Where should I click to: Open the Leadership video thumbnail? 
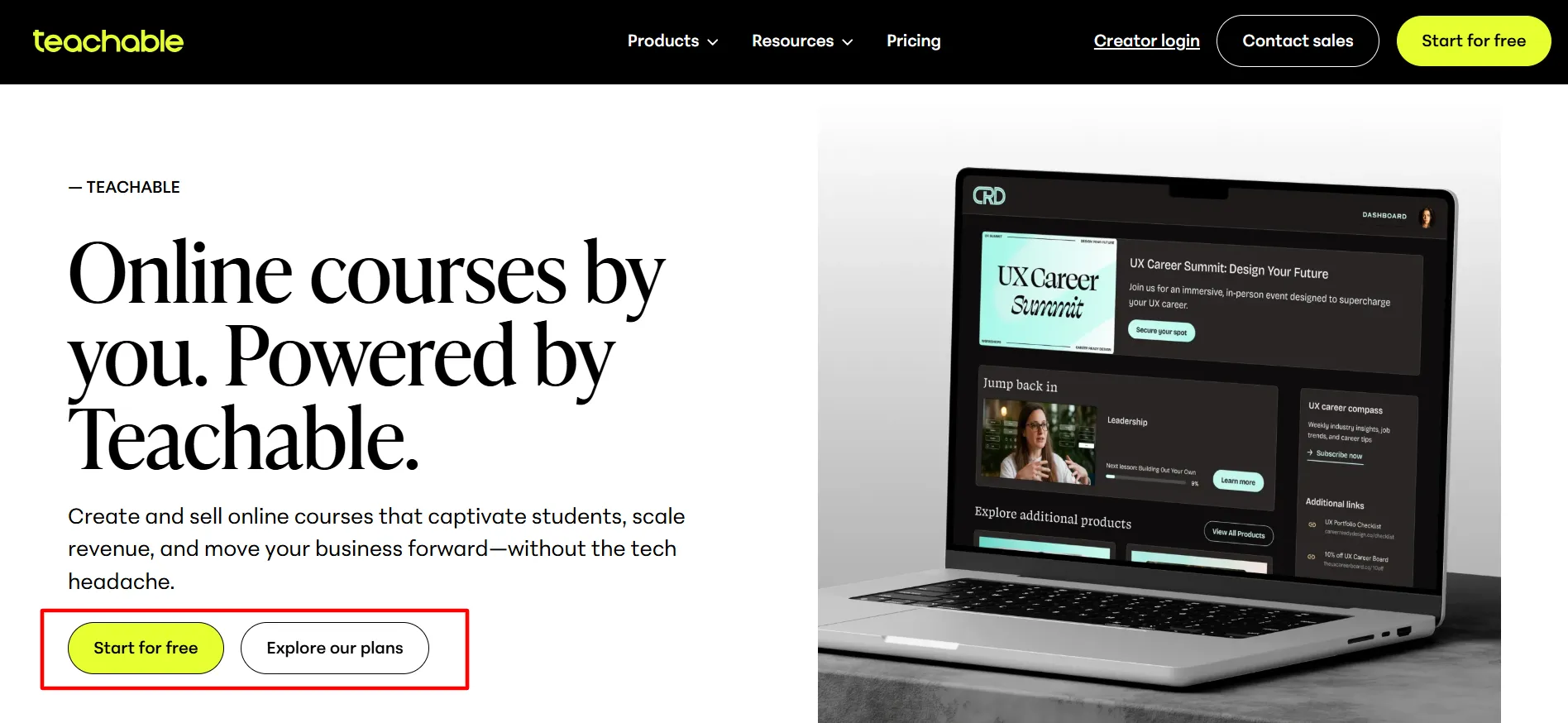click(x=1039, y=443)
